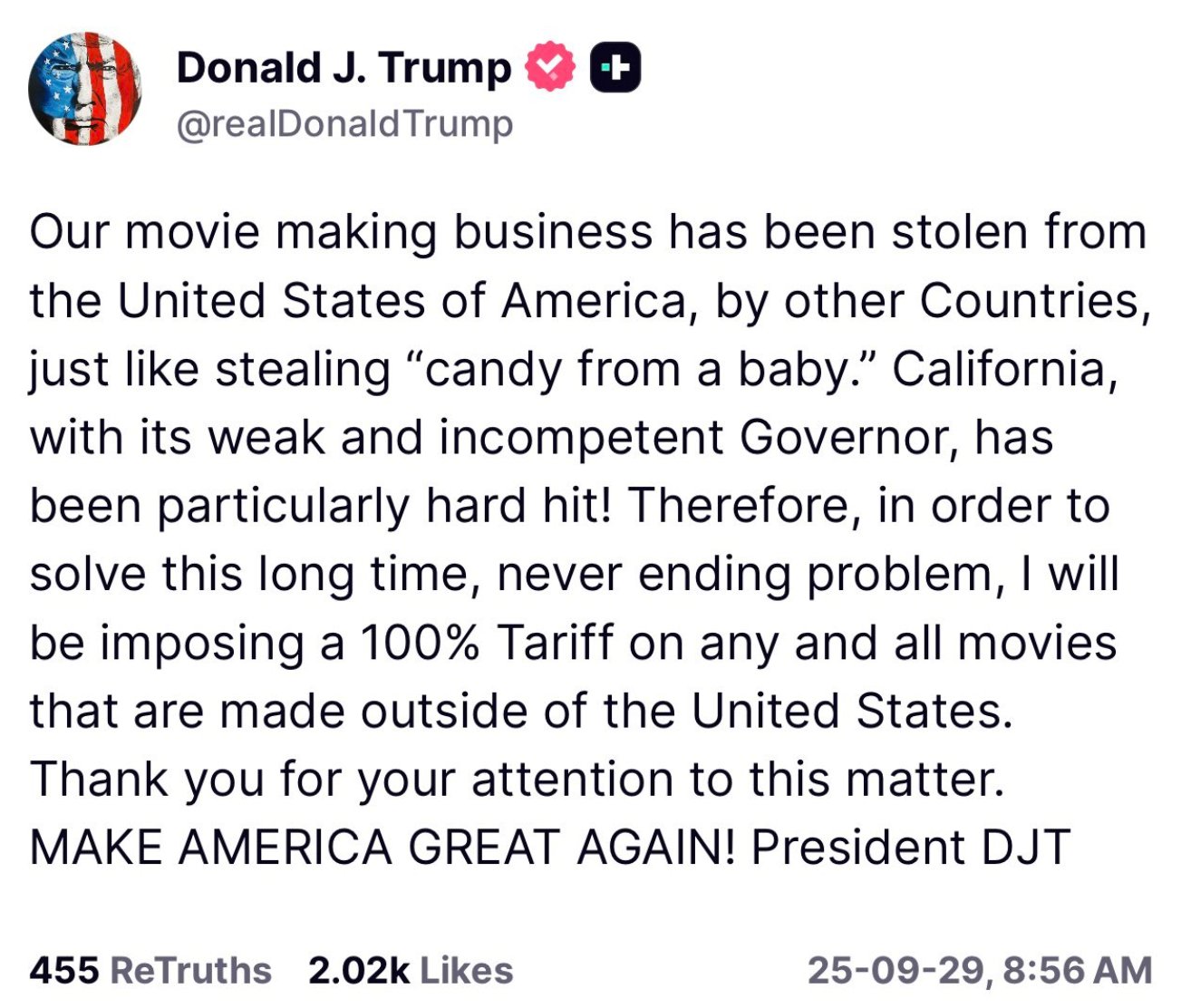Screen dimensions: 1181x1008
Task: Click the word "ReTruths" label
Action: tap(190, 970)
